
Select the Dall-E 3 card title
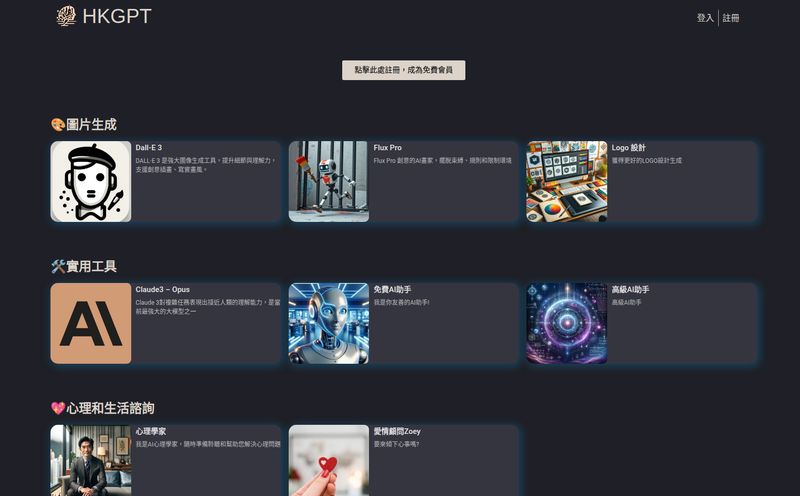[148, 147]
